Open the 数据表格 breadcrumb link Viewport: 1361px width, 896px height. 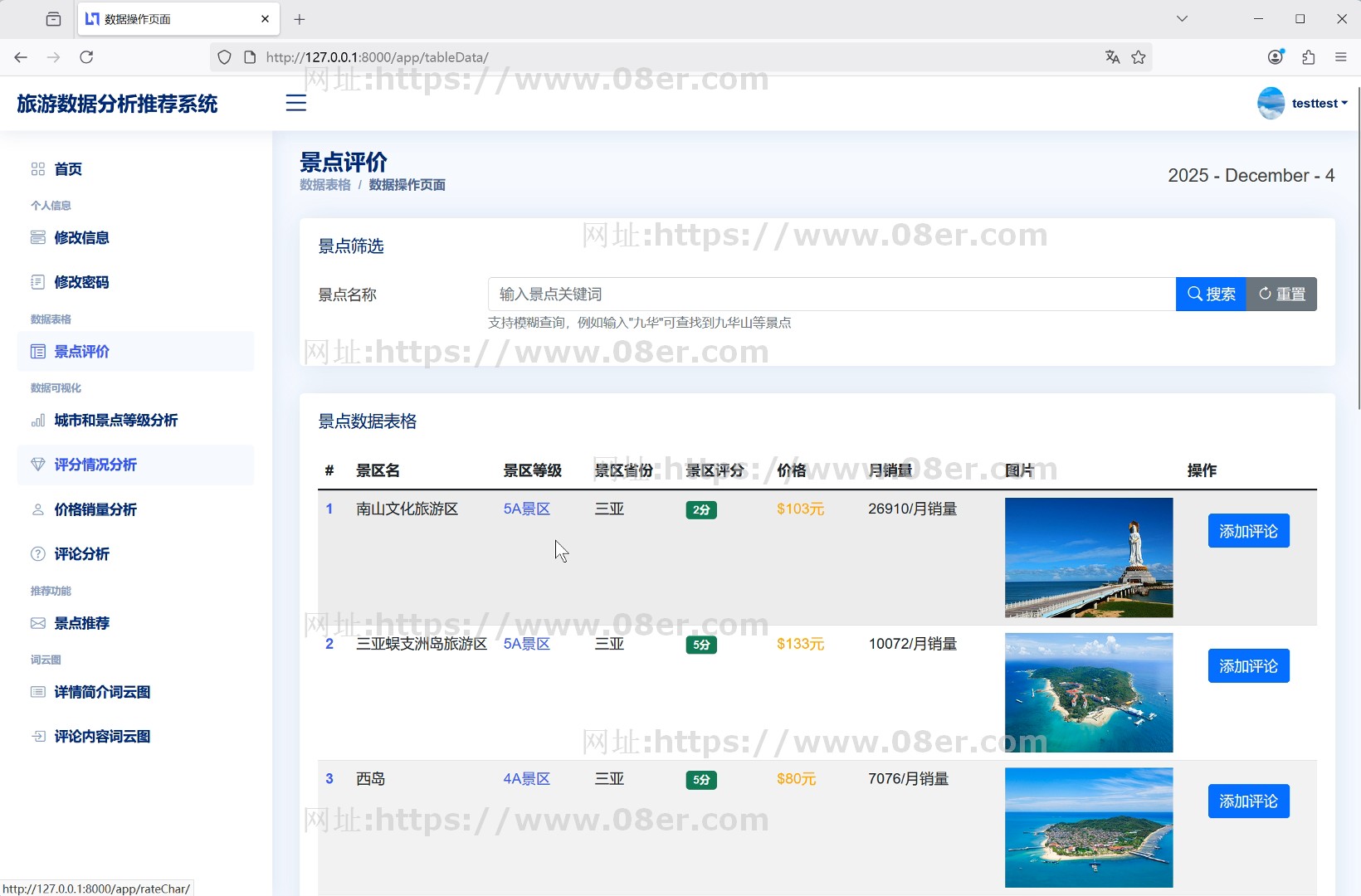(x=324, y=184)
